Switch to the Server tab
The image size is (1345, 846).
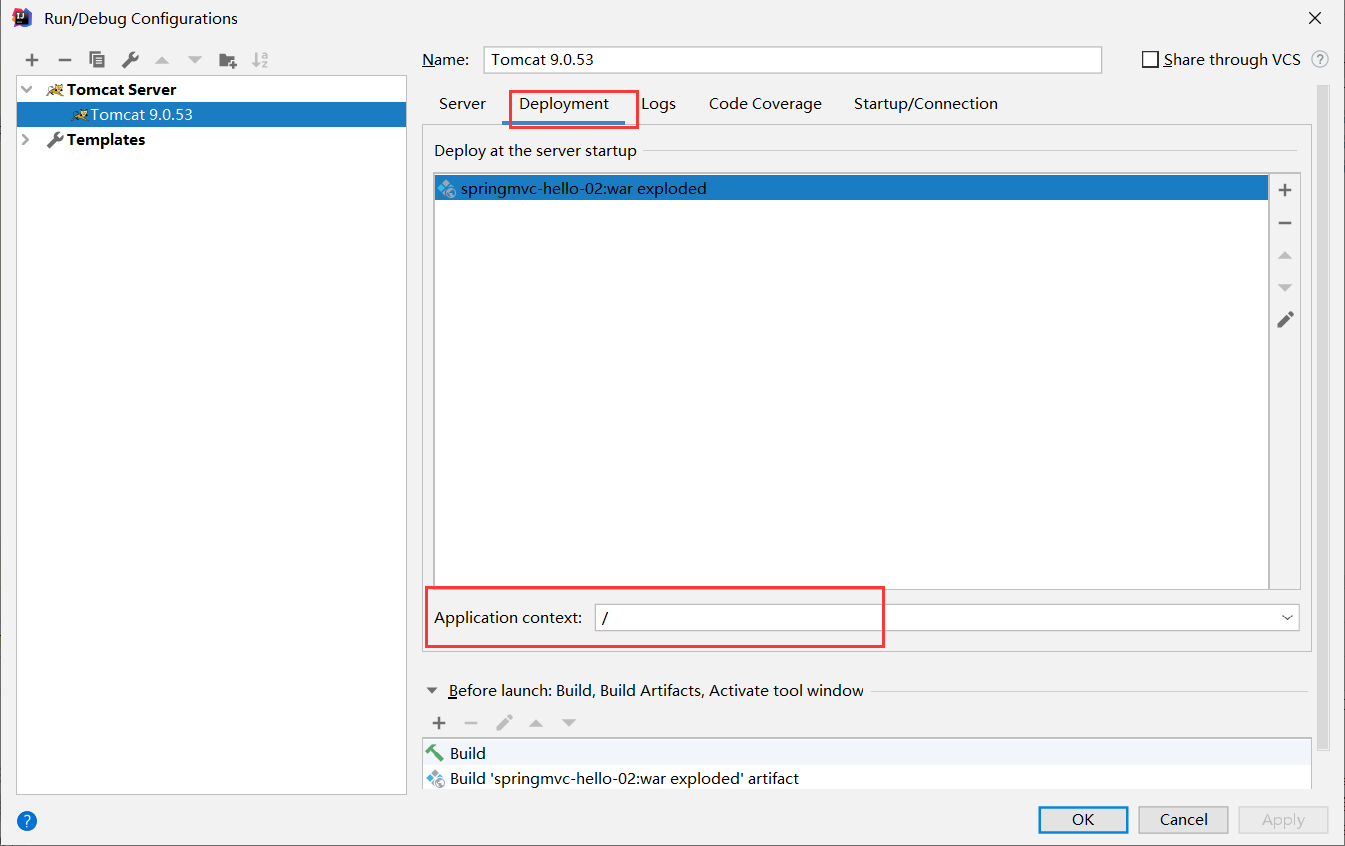[462, 104]
